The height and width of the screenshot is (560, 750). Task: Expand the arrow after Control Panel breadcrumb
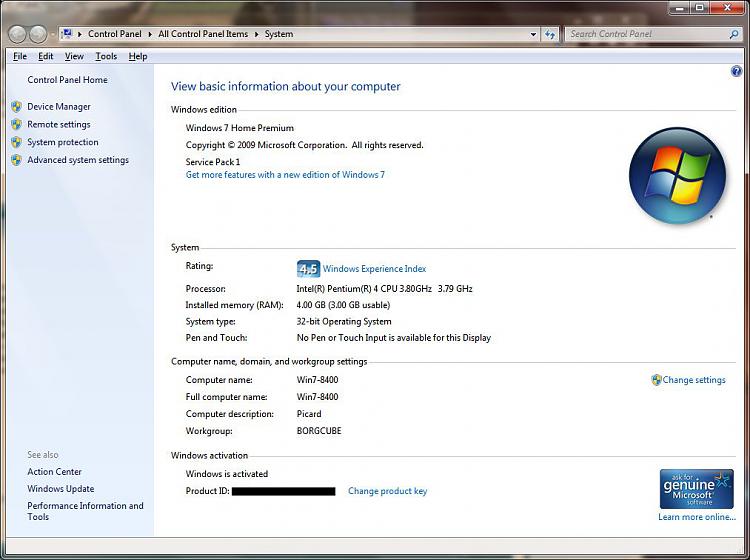click(150, 34)
